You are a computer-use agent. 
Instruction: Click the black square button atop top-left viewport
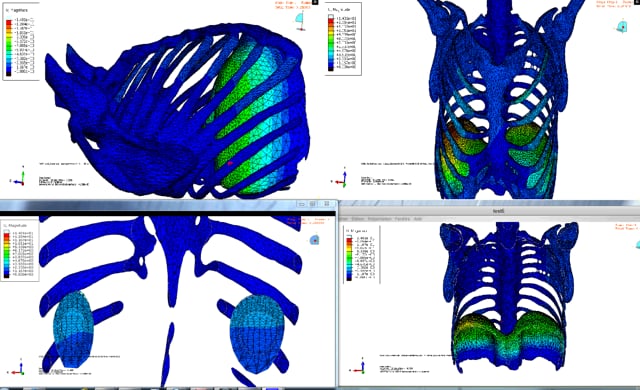point(315,2)
